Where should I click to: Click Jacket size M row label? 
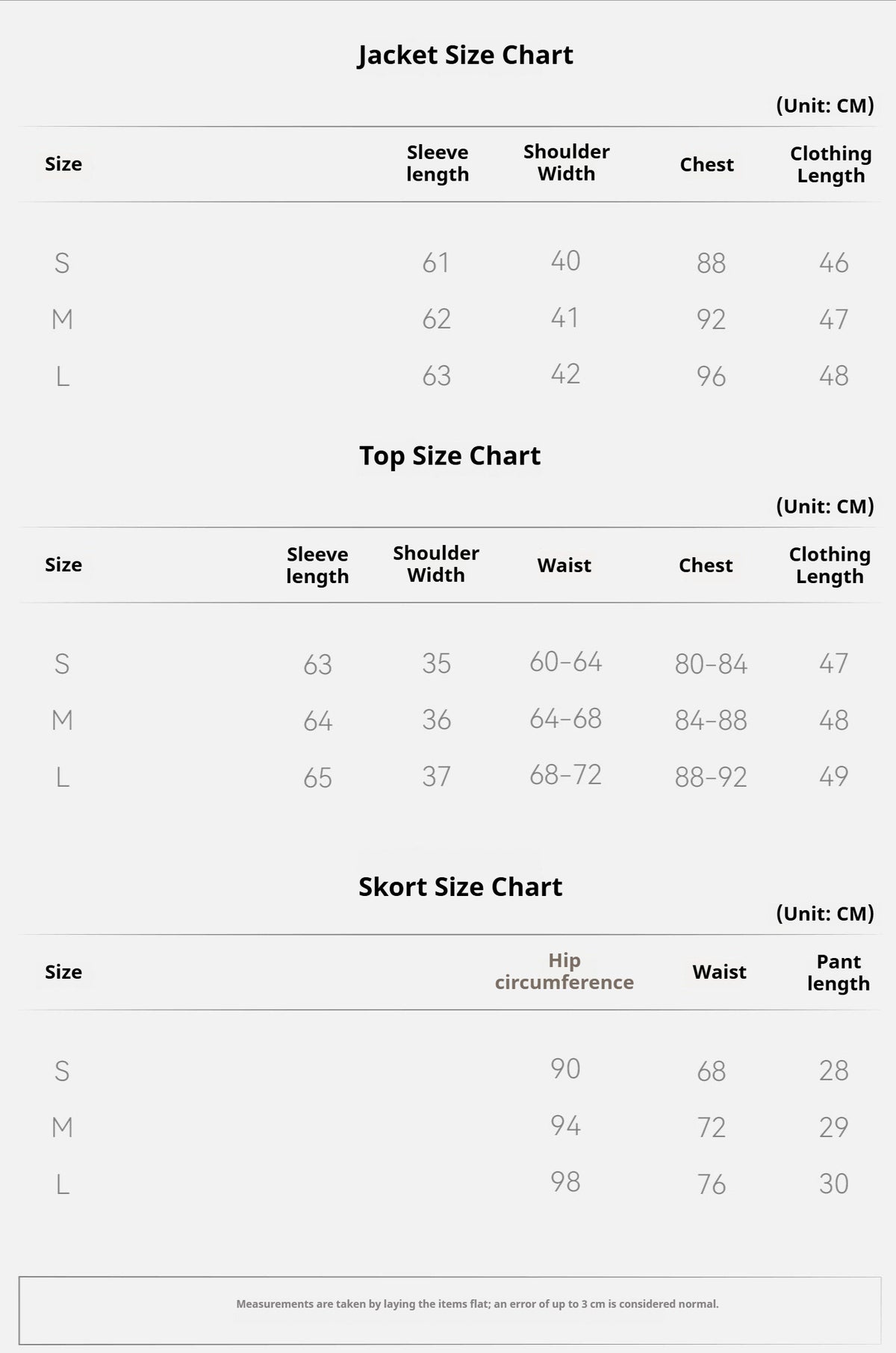[62, 320]
